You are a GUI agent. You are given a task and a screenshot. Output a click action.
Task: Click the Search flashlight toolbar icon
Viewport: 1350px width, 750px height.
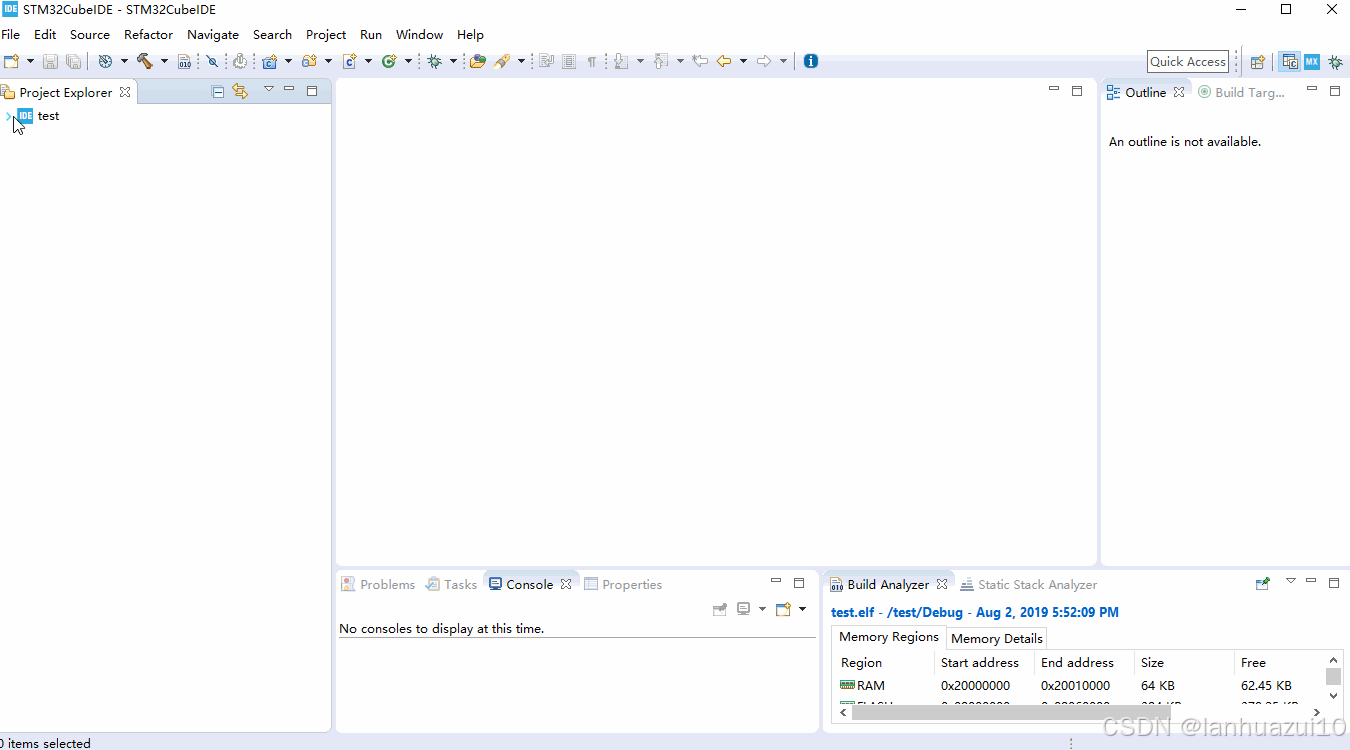coord(502,61)
